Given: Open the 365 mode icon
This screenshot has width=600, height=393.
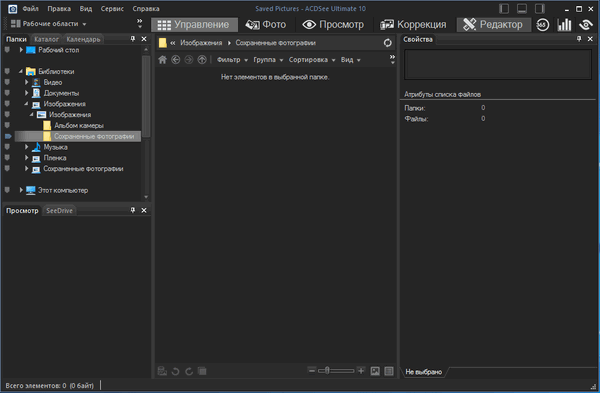Looking at the screenshot, I should (542, 25).
